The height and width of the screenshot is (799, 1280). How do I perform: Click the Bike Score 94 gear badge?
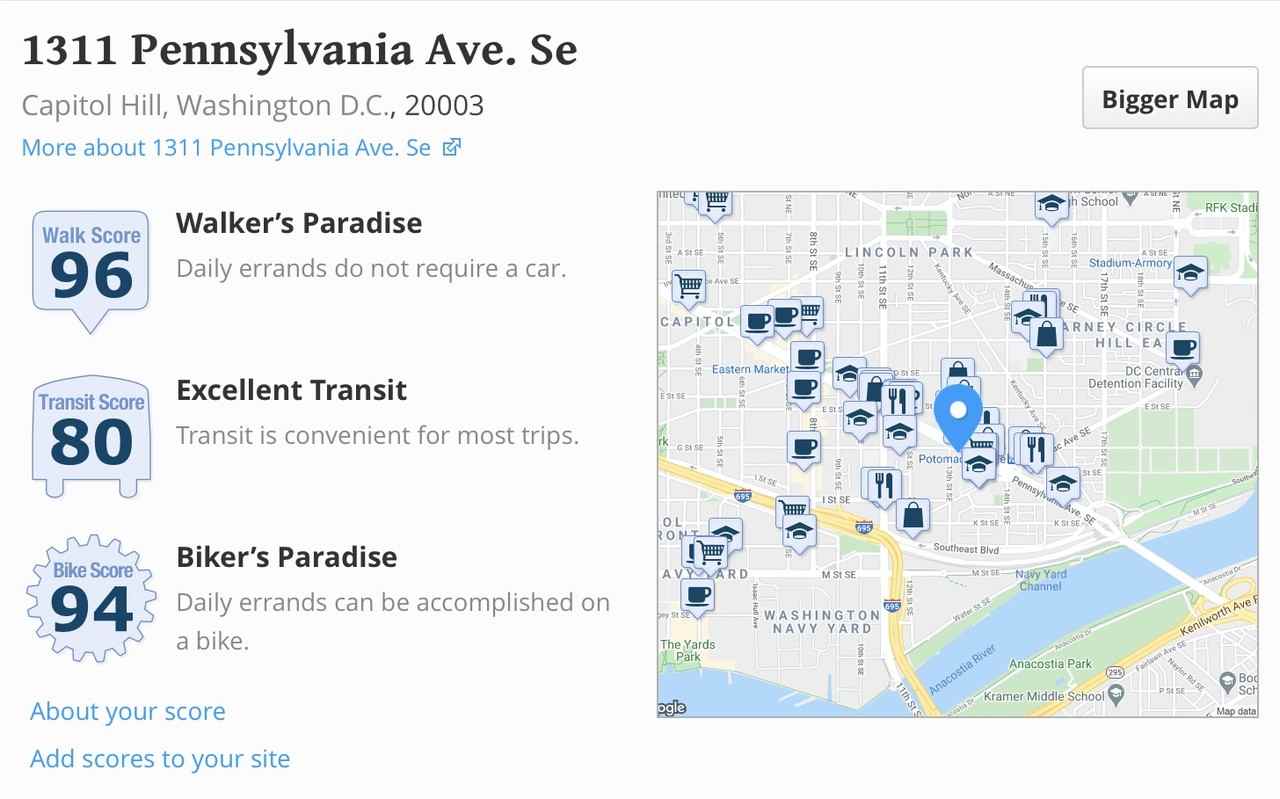[x=91, y=599]
